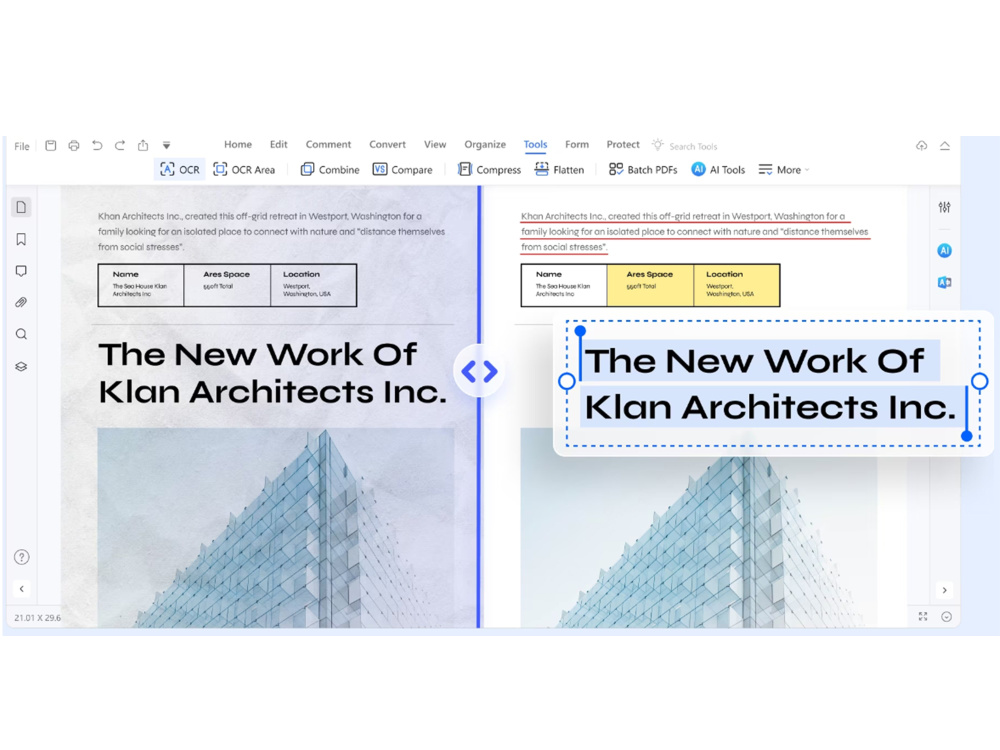Image resolution: width=1000 pixels, height=750 pixels.
Task: Click the highlighted Location table cell
Action: pyautogui.click(x=737, y=285)
